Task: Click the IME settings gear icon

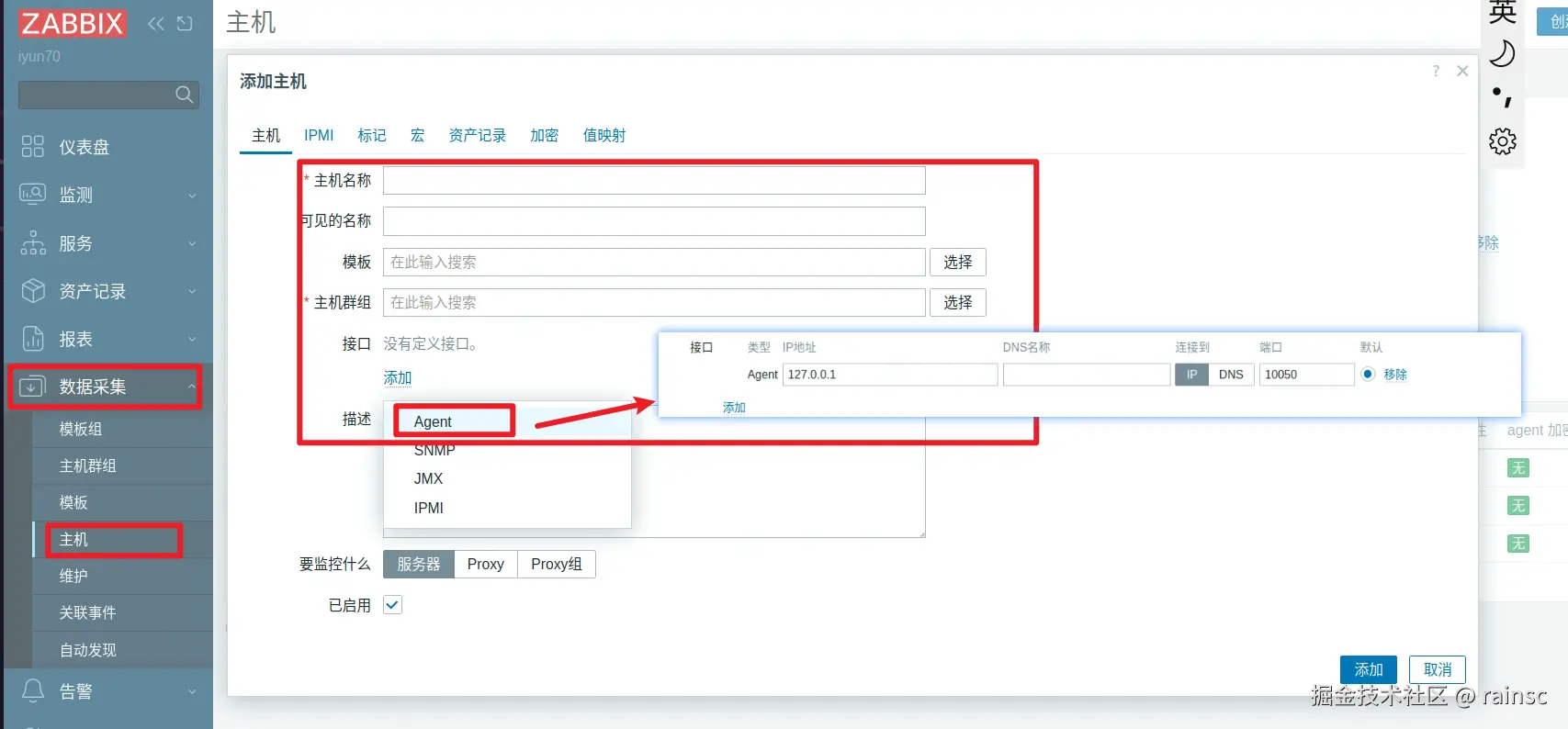Action: 1503,141
